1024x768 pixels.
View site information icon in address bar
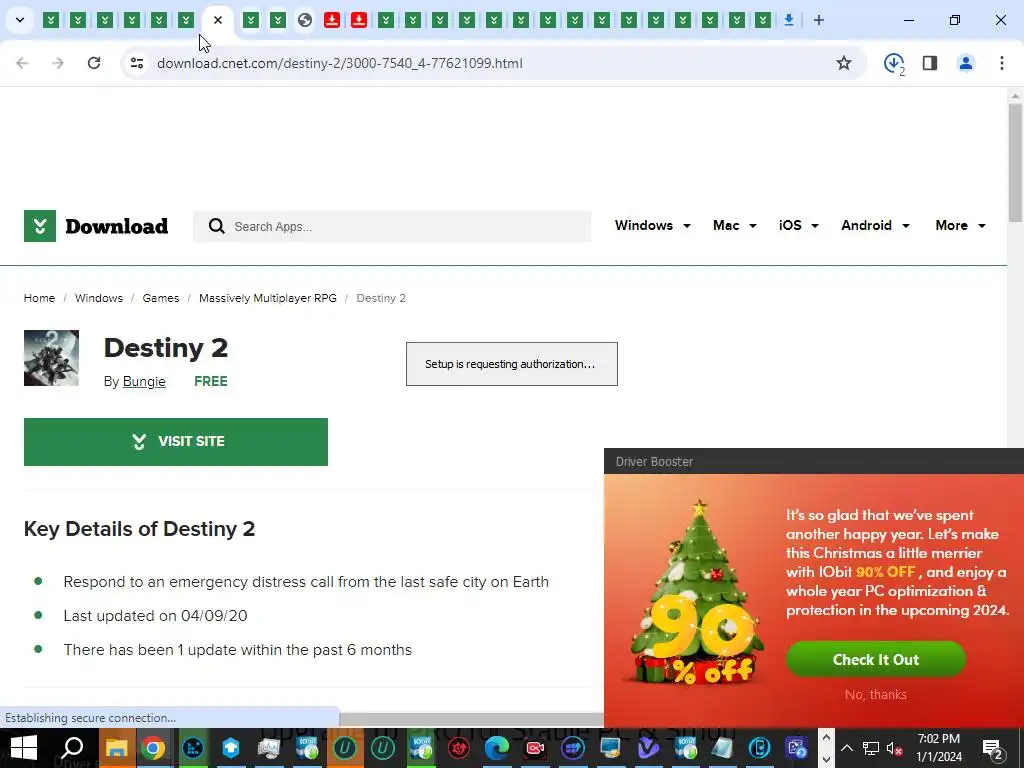[x=137, y=63]
